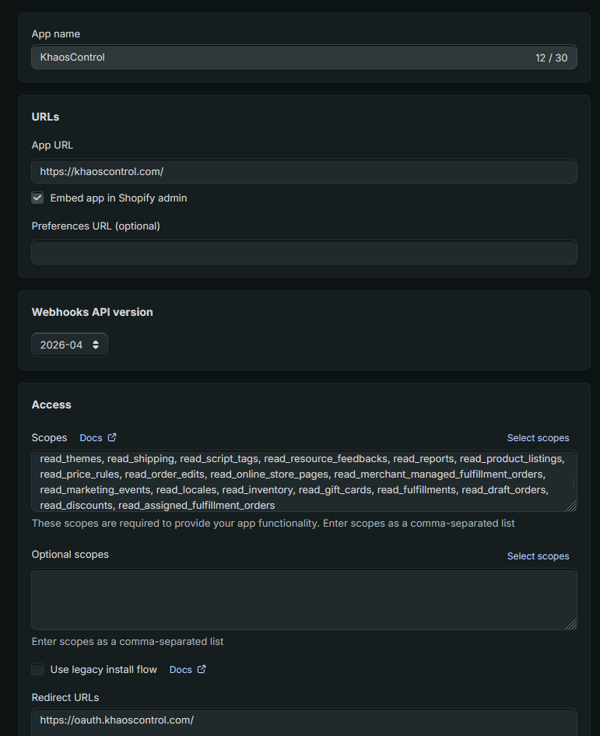Open the Docs link beside Scopes

click(x=91, y=438)
